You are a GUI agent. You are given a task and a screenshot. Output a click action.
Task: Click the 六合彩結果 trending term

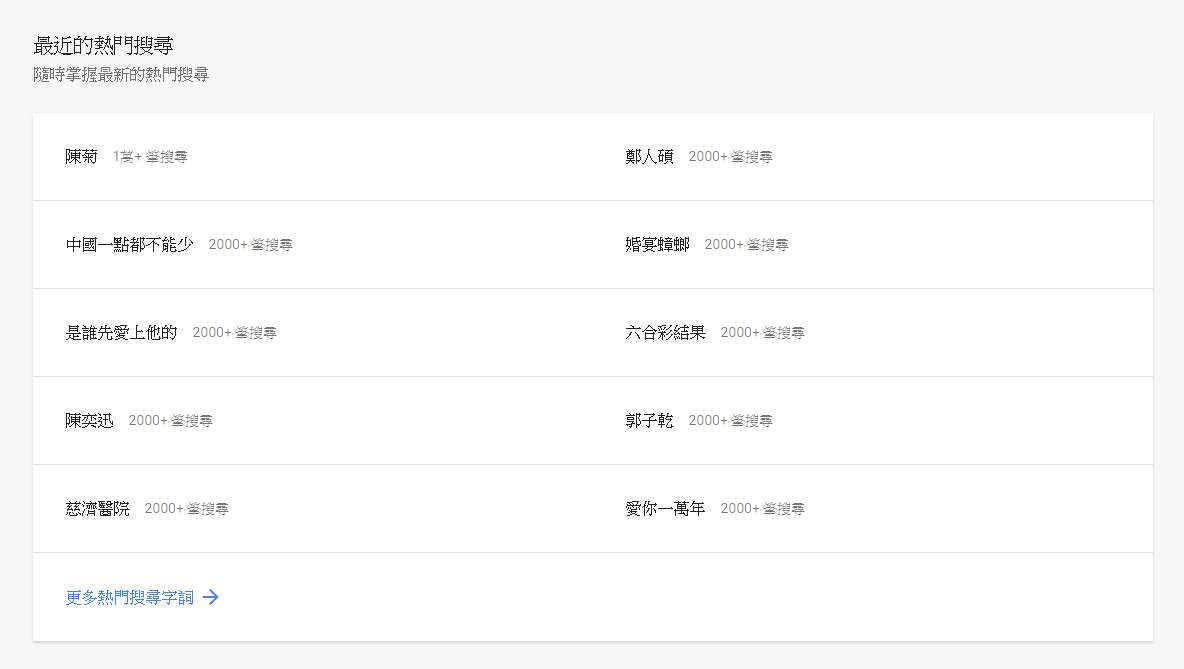pos(665,333)
